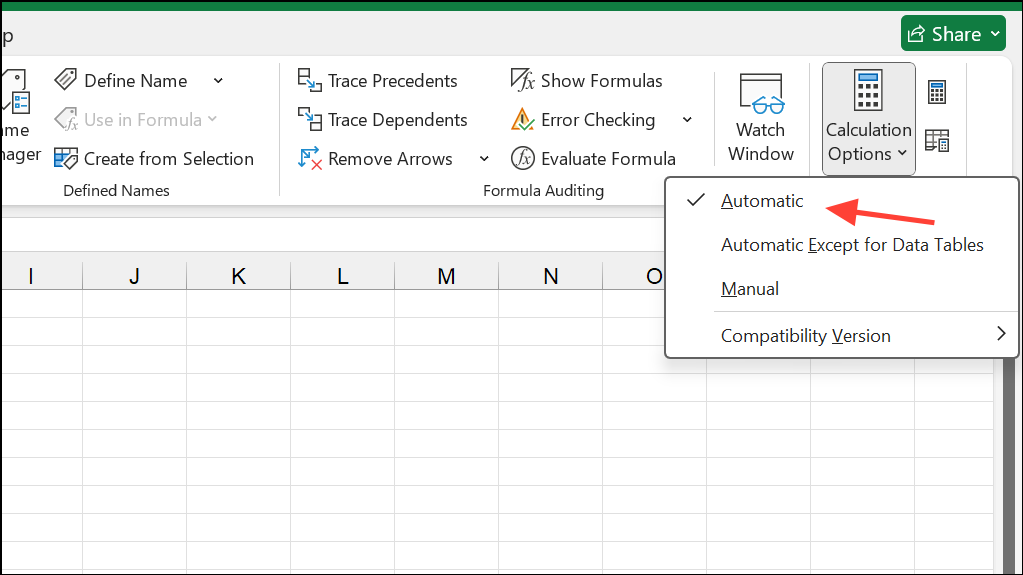This screenshot has height=575, width=1023.
Task: Click the Show Formulas icon
Action: point(523,81)
